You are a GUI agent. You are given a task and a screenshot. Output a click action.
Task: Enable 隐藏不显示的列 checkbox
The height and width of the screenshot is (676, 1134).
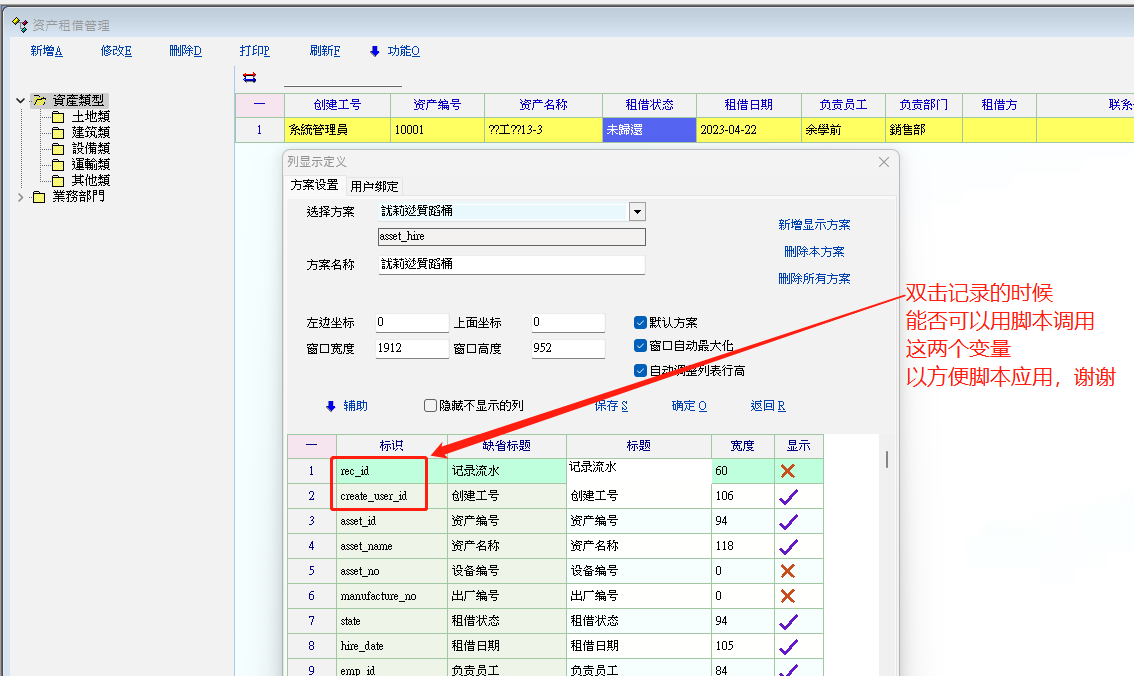click(x=431, y=406)
